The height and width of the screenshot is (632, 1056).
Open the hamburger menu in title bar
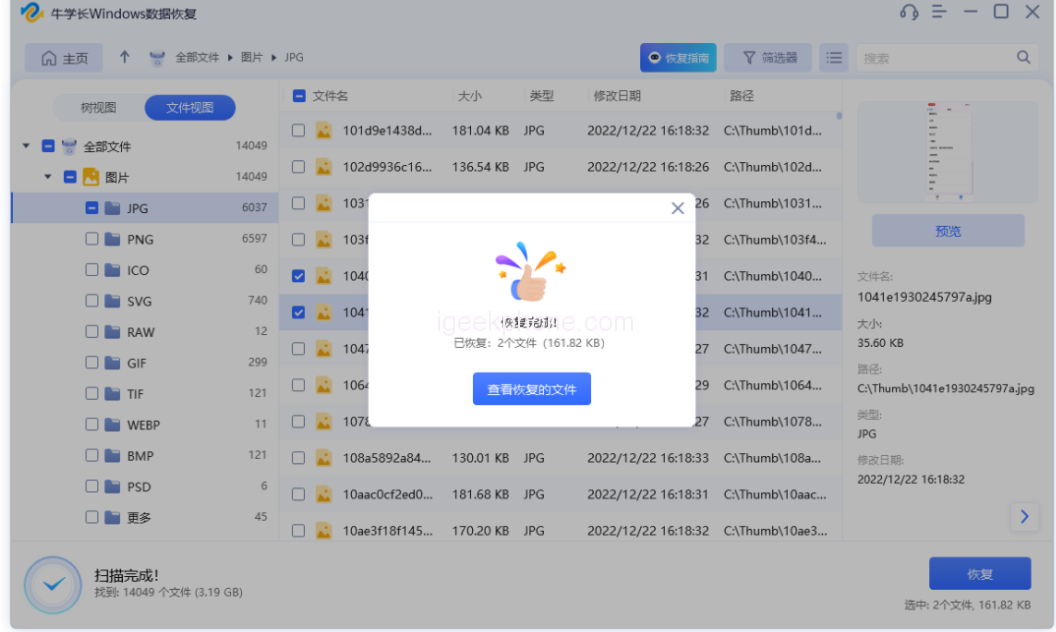(938, 12)
